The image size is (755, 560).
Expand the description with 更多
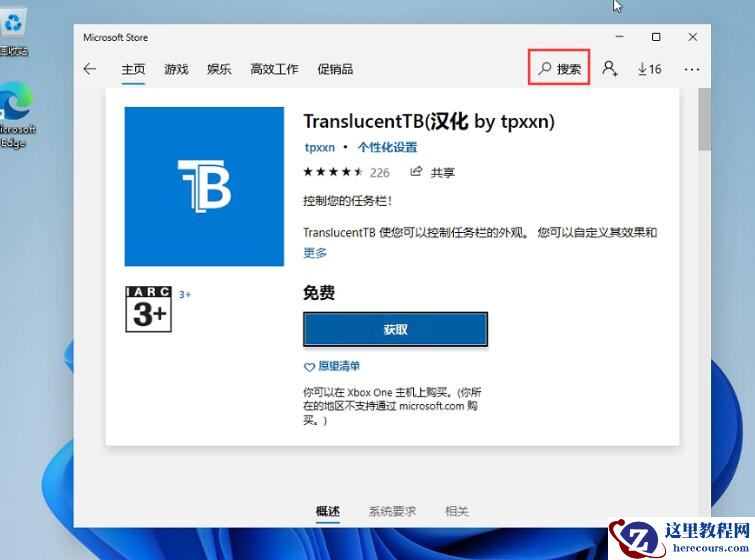[x=315, y=253]
